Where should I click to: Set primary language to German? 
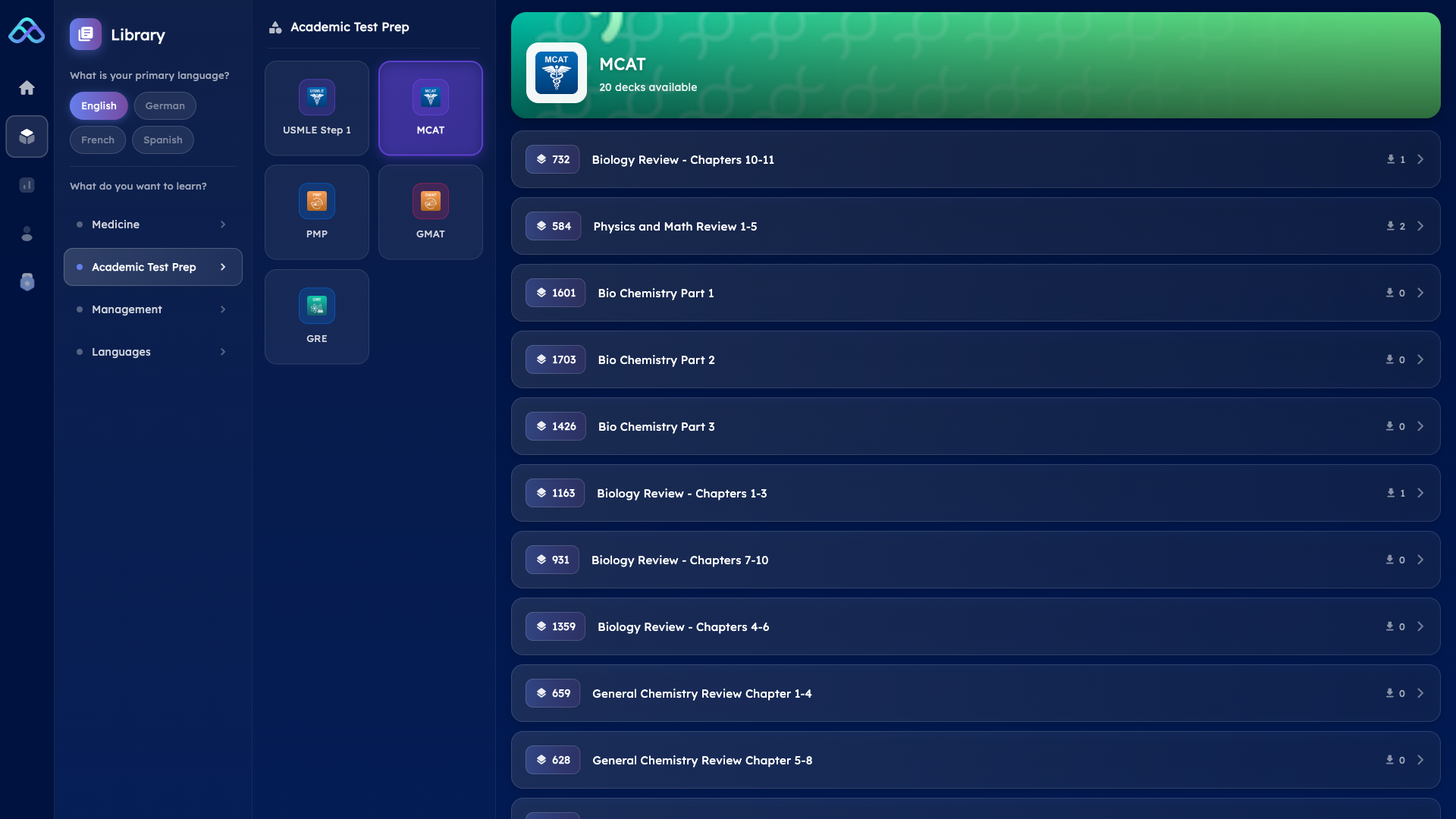(165, 106)
